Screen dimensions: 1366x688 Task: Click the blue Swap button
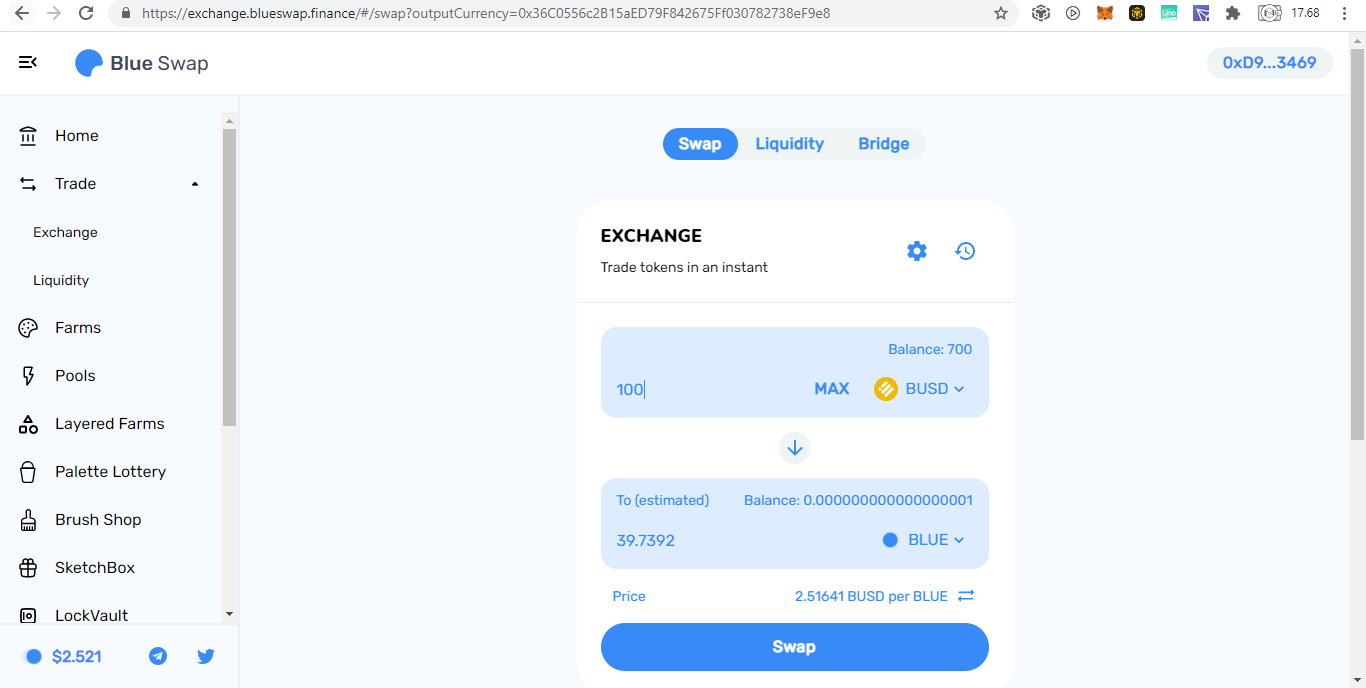click(795, 647)
